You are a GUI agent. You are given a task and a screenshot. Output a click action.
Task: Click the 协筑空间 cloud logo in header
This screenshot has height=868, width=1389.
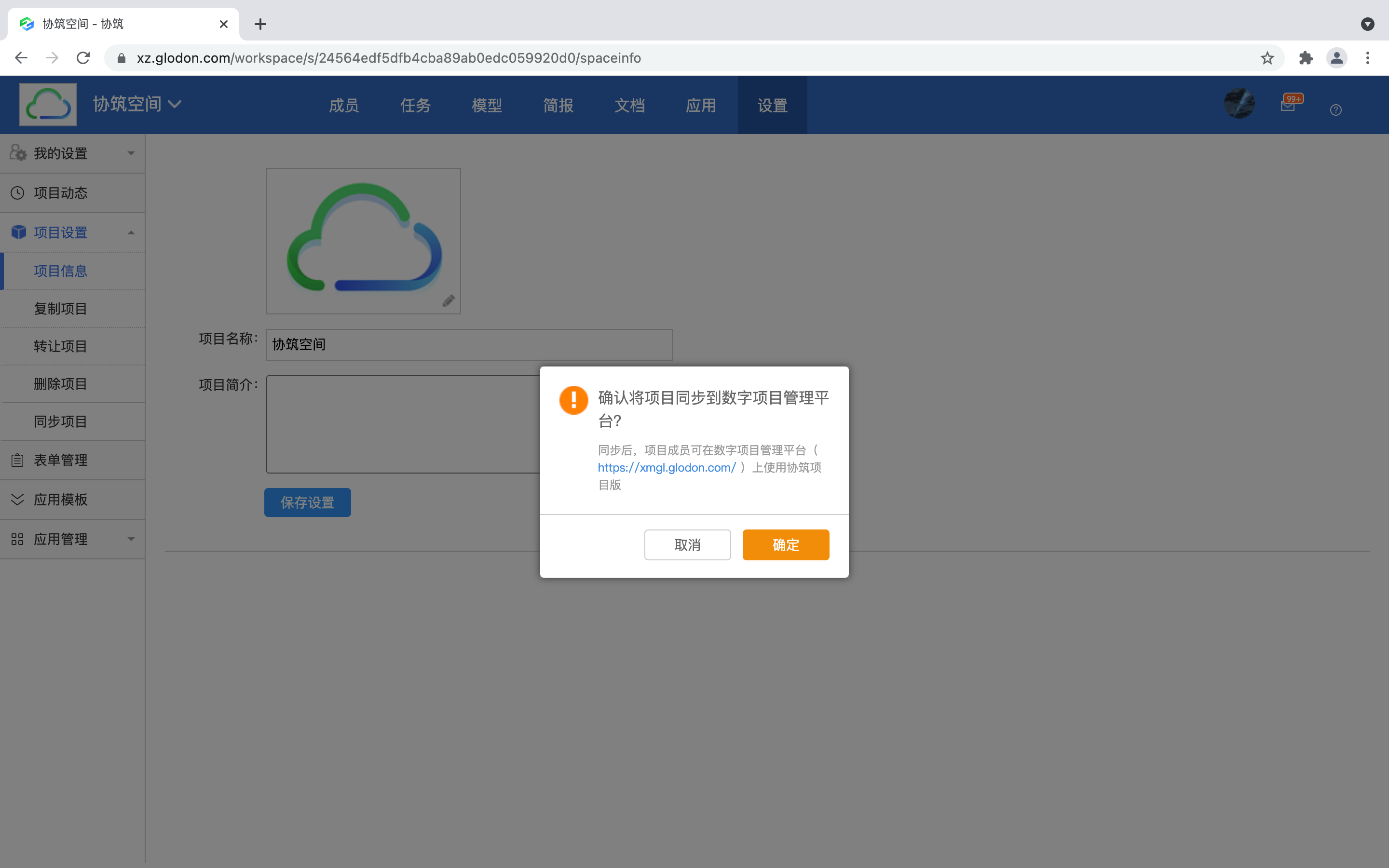tap(48, 105)
